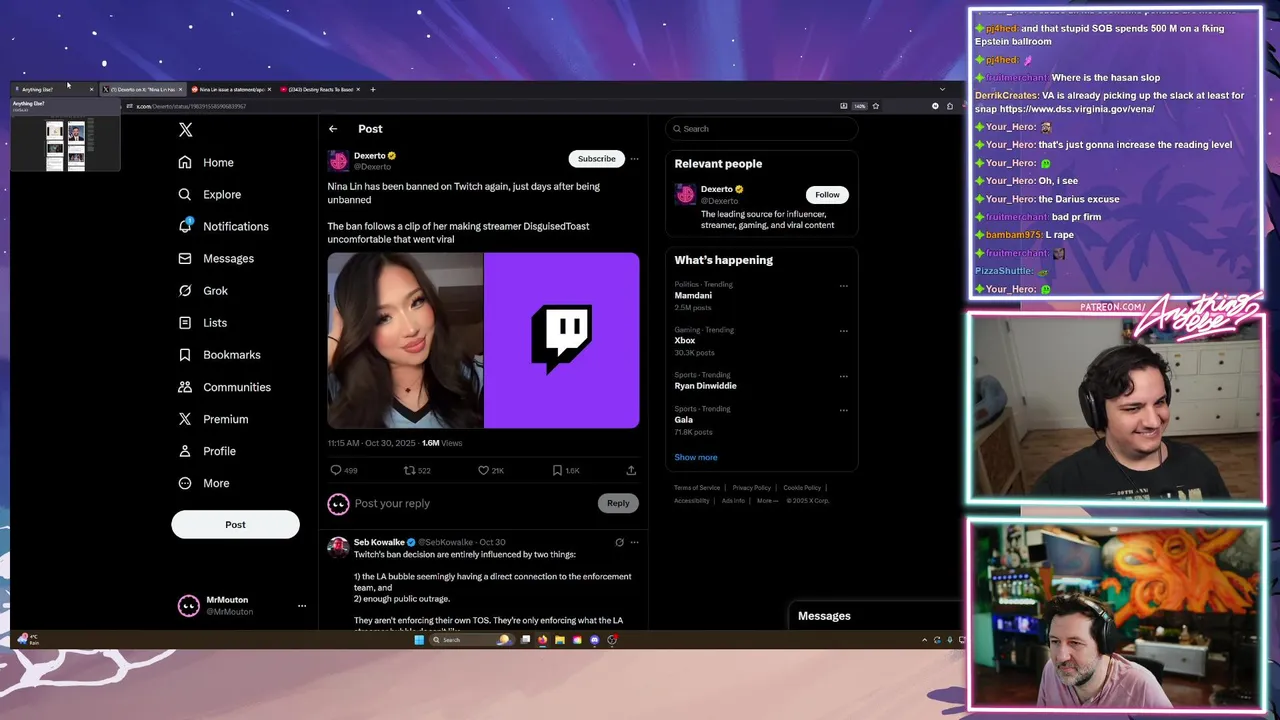The image size is (1280, 720).
Task: Click Dexerto avatar in the post header
Action: pos(338,160)
